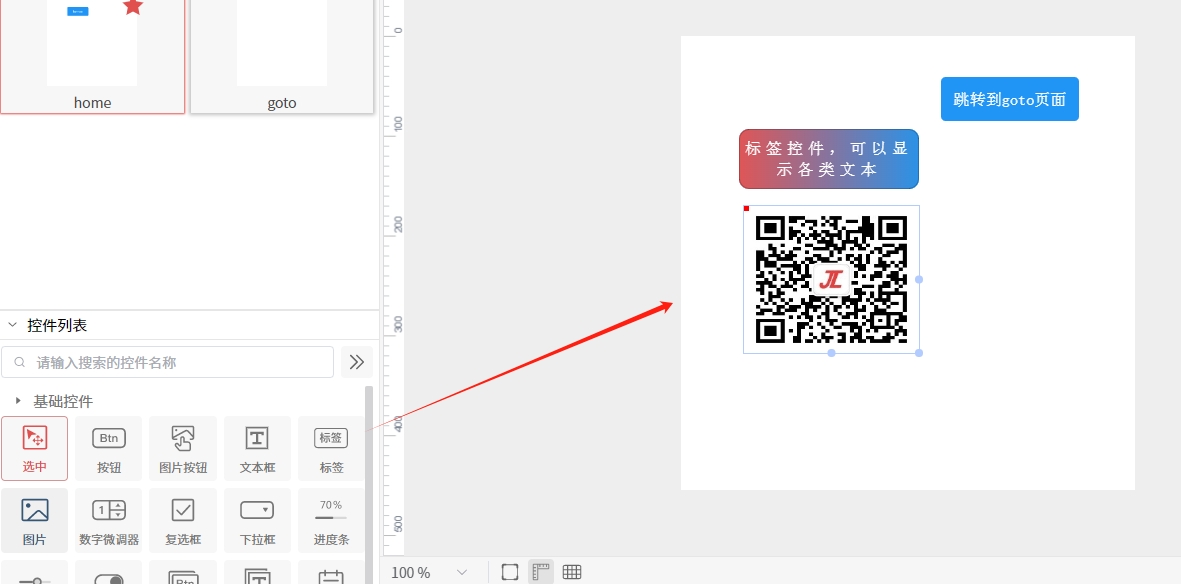This screenshot has width=1181, height=584.
Task: Pick the 复选框 checkbox widget
Action: tap(183, 520)
